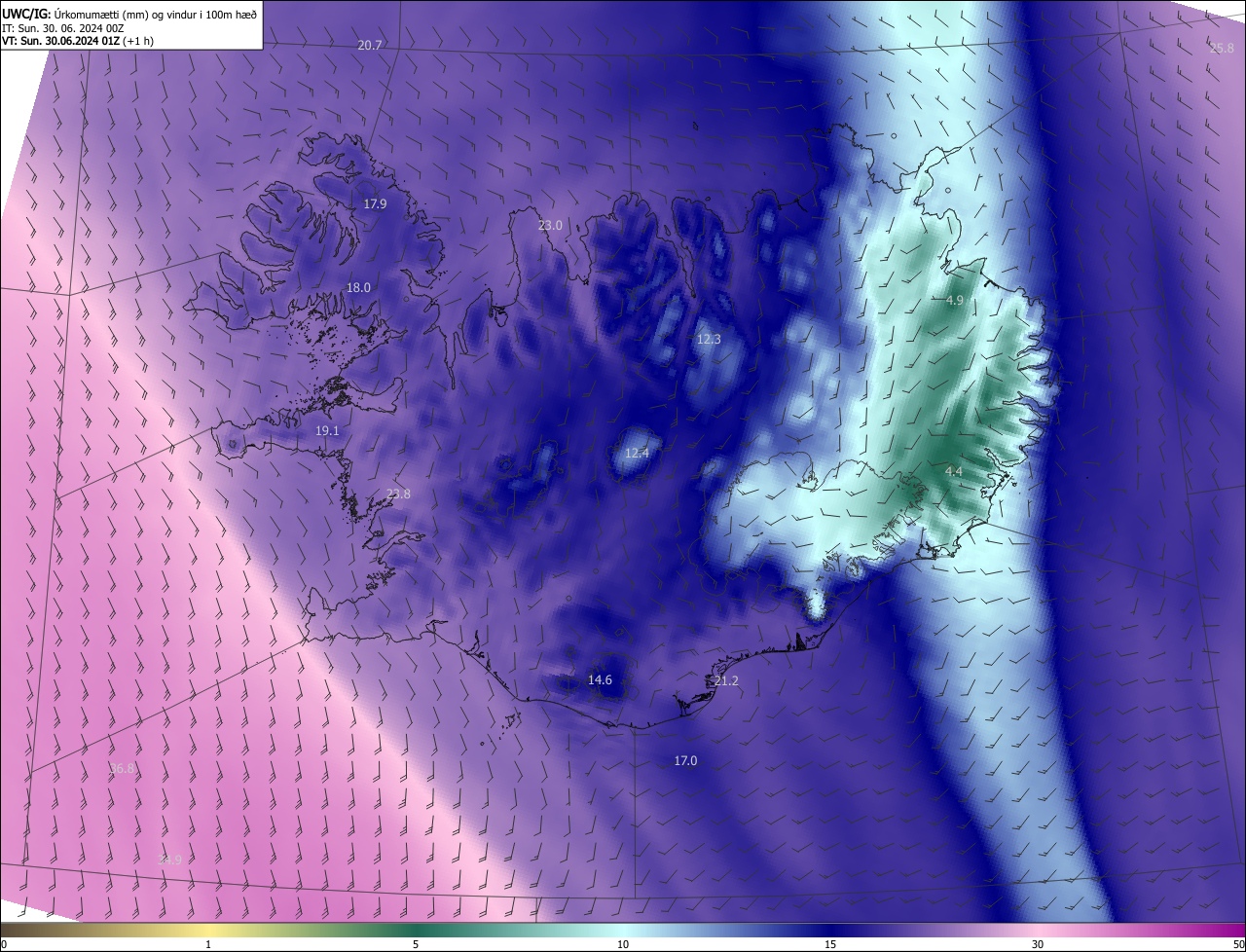Click the 20.7 value label on the map

click(370, 46)
